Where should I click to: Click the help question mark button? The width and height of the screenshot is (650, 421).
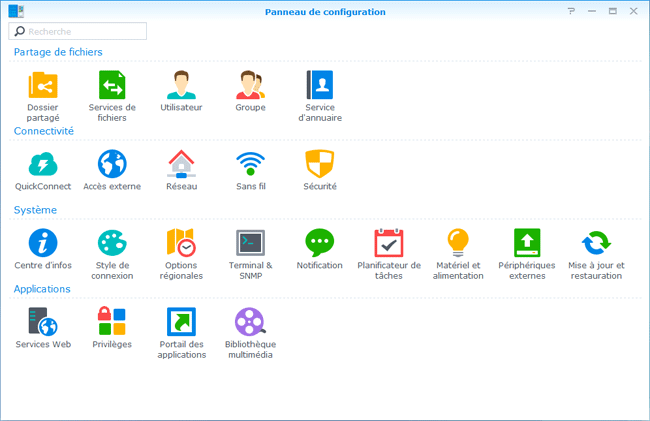(571, 11)
